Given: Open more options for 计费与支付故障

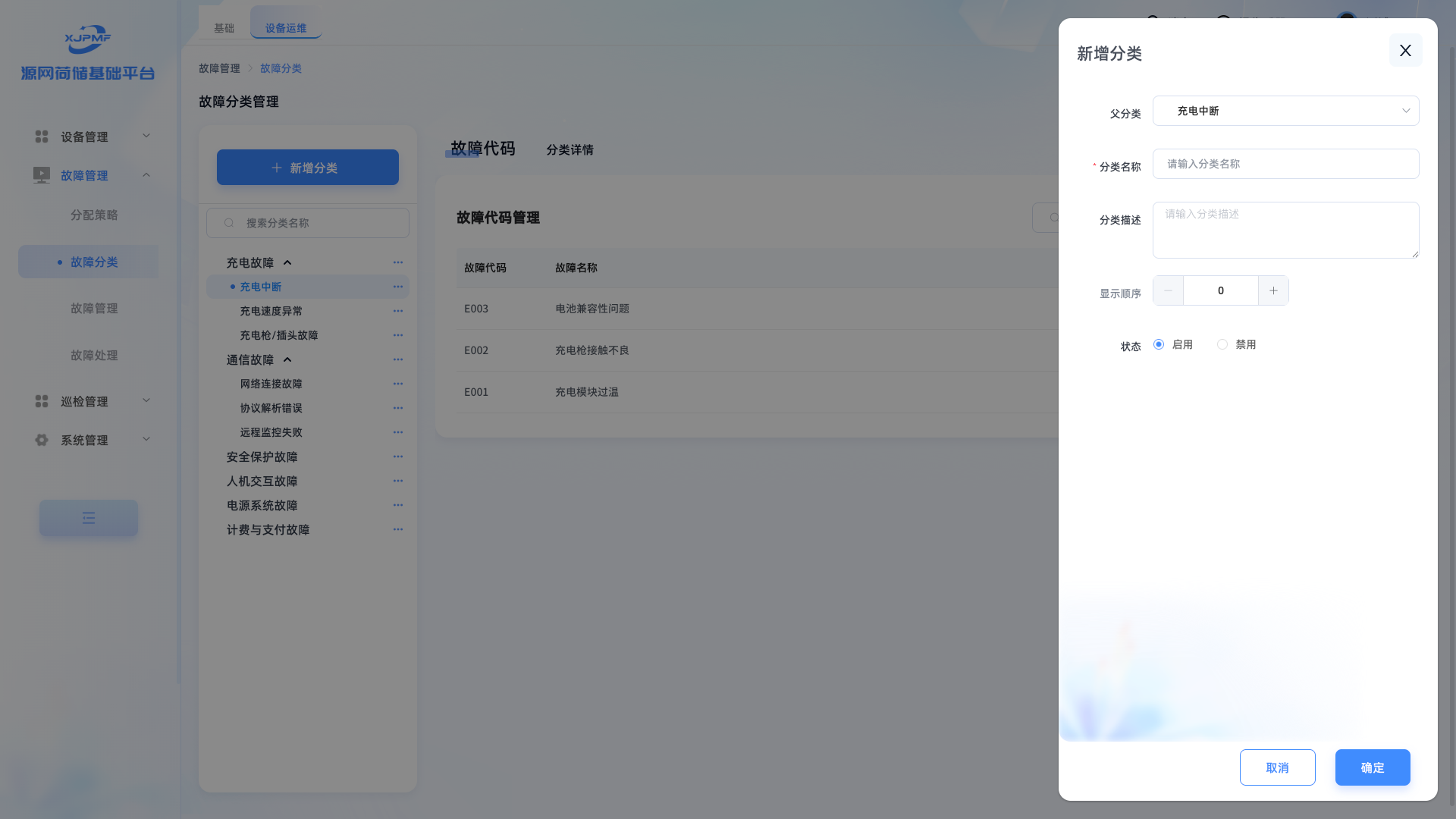Looking at the screenshot, I should tap(398, 529).
